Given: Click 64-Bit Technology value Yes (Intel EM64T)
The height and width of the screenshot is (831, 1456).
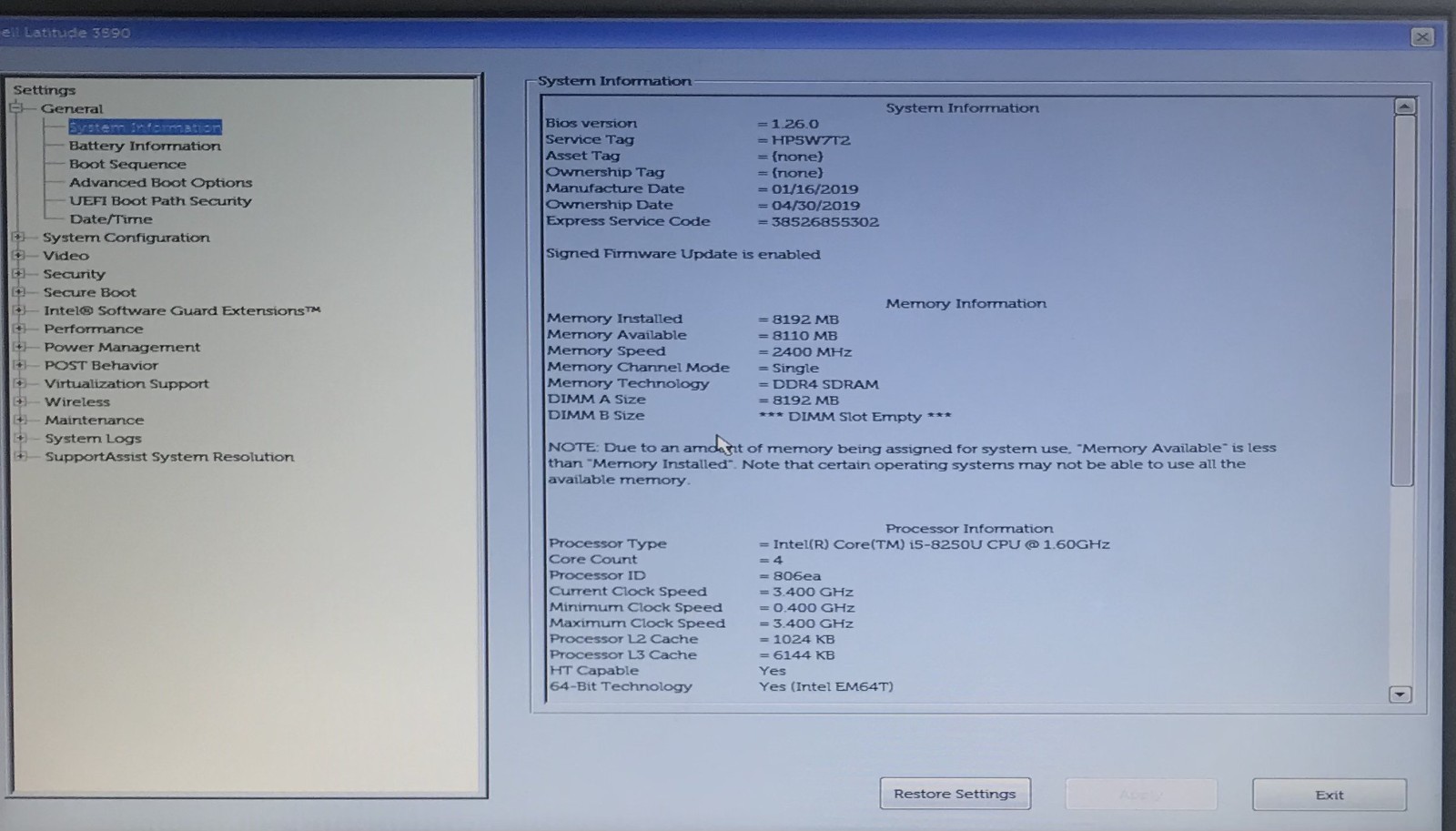Looking at the screenshot, I should 826,687.
